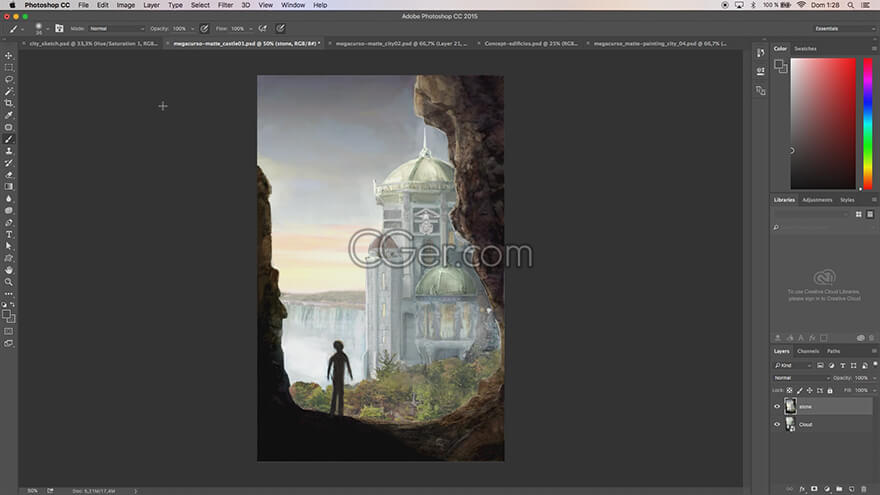The image size is (880, 495).
Task: Select the Horizontal Type tool
Action: tap(8, 234)
